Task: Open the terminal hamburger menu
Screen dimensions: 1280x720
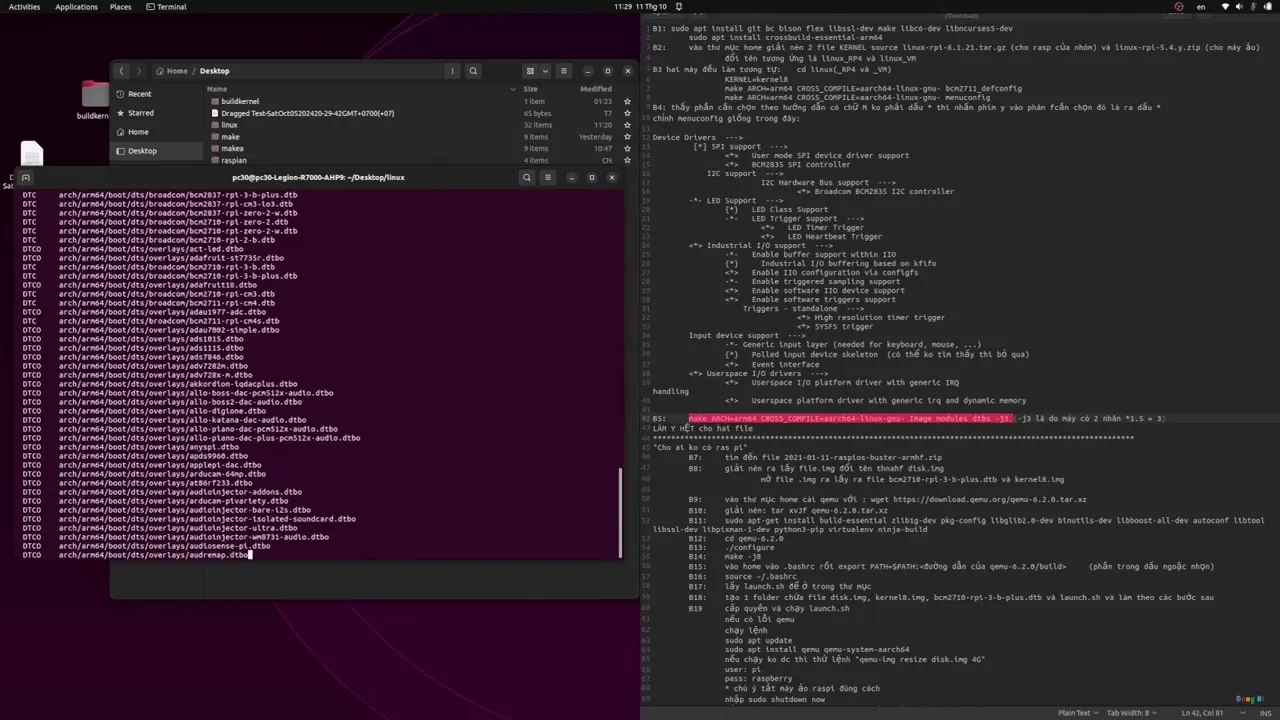Action: point(547,177)
